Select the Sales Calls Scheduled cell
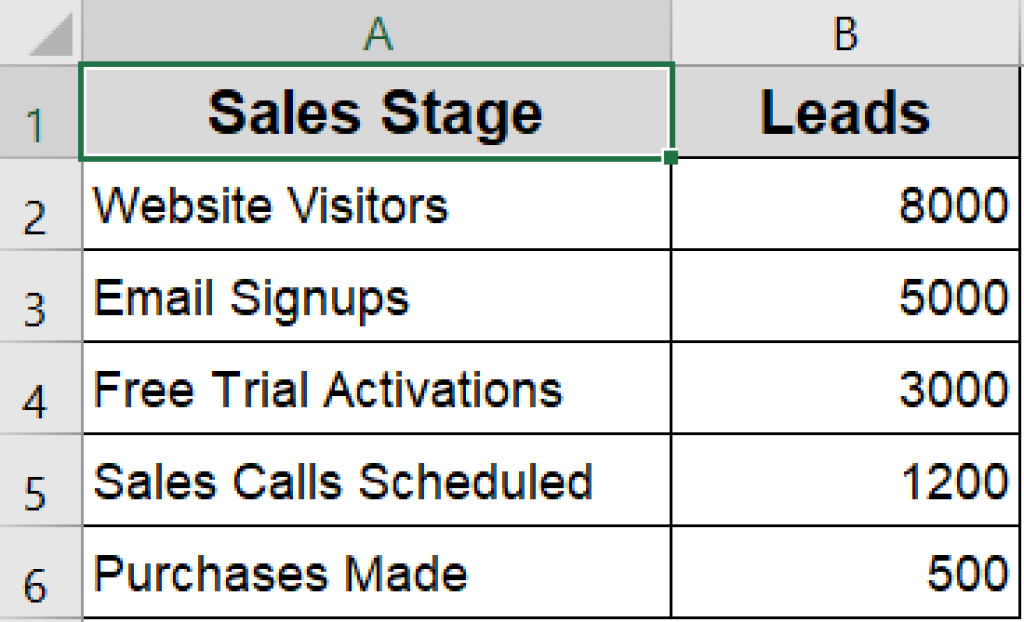Image resolution: width=1024 pixels, height=622 pixels. click(x=376, y=480)
